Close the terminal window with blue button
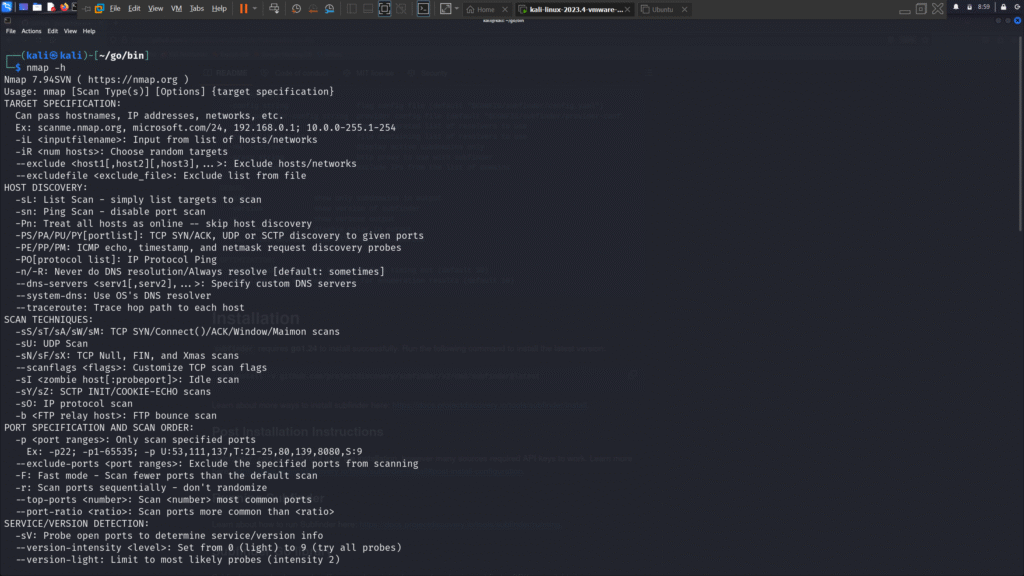The width and height of the screenshot is (1024, 576). (1017, 21)
